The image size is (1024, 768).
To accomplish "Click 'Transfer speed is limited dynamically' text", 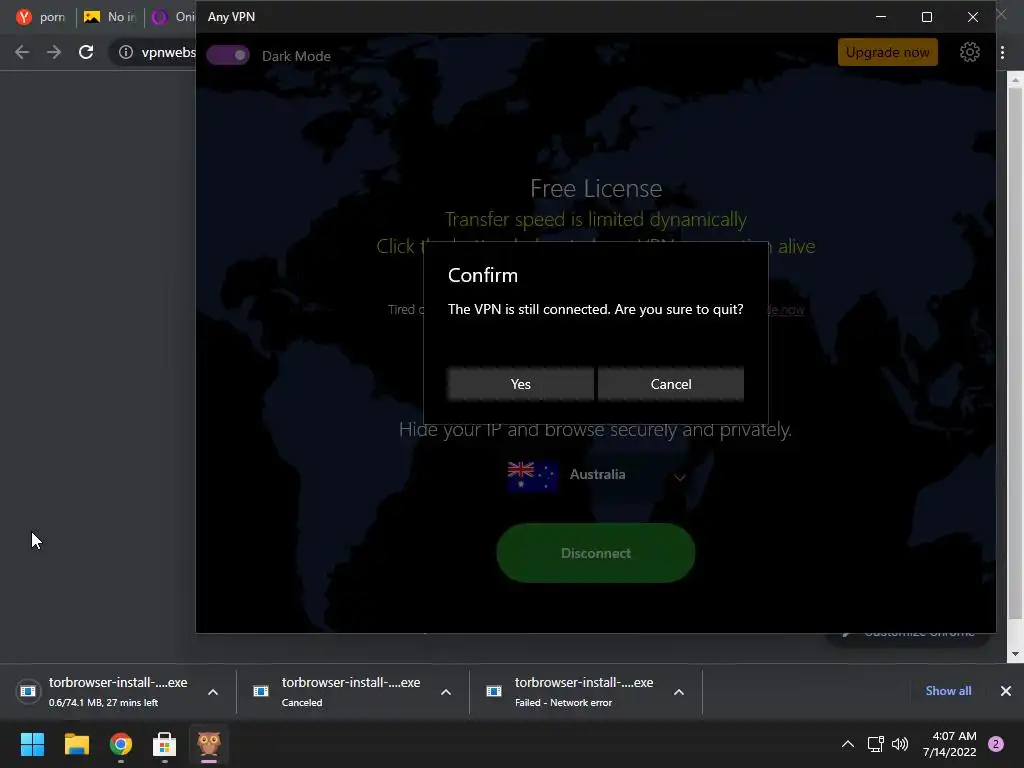I will [x=596, y=219].
